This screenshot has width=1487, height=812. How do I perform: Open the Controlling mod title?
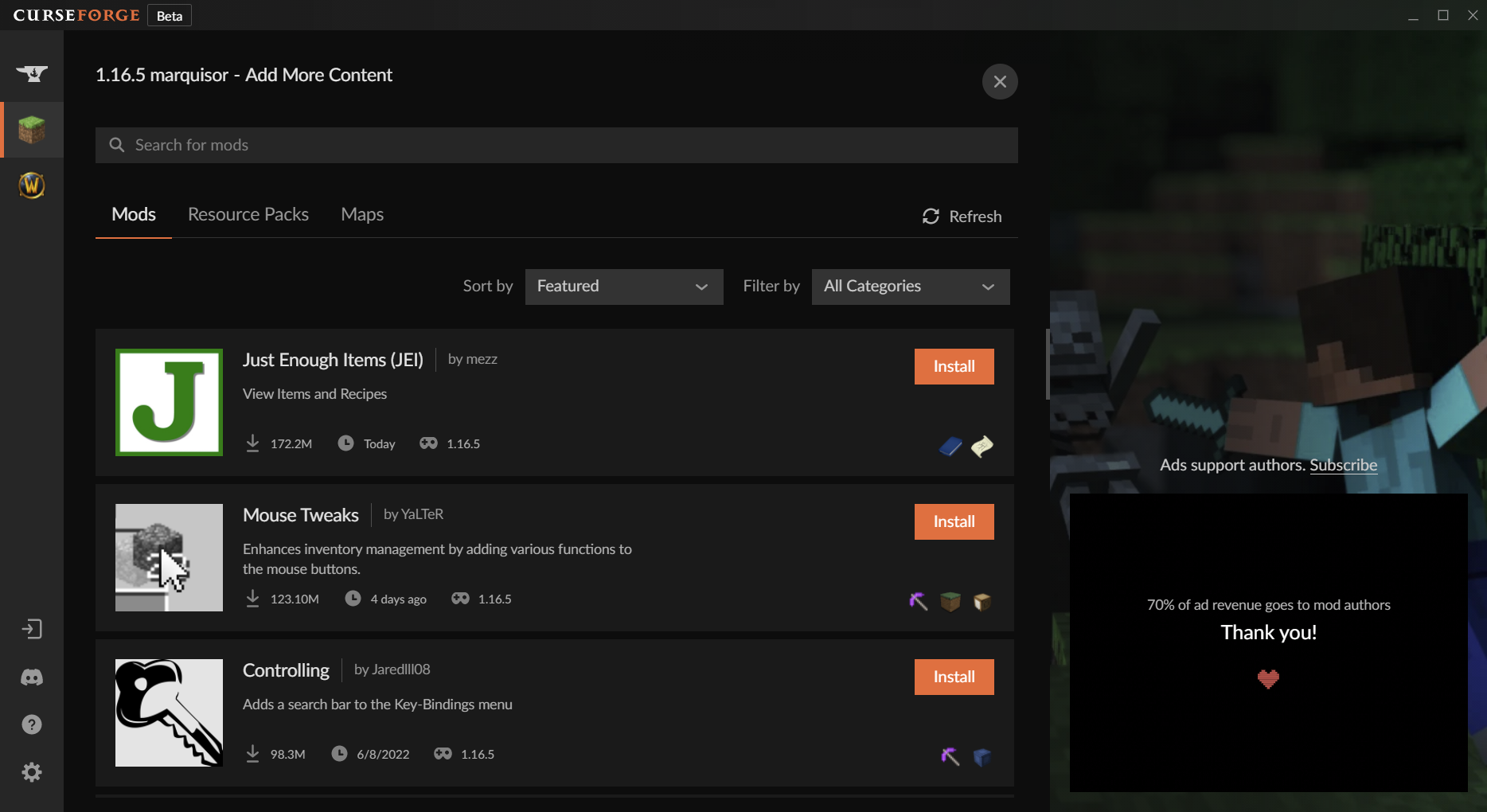[286, 670]
